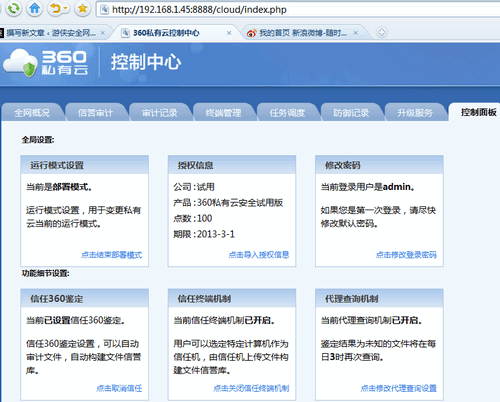This screenshot has width=500, height=402.
Task: Click the 修改密码 card header
Action: click(x=379, y=165)
